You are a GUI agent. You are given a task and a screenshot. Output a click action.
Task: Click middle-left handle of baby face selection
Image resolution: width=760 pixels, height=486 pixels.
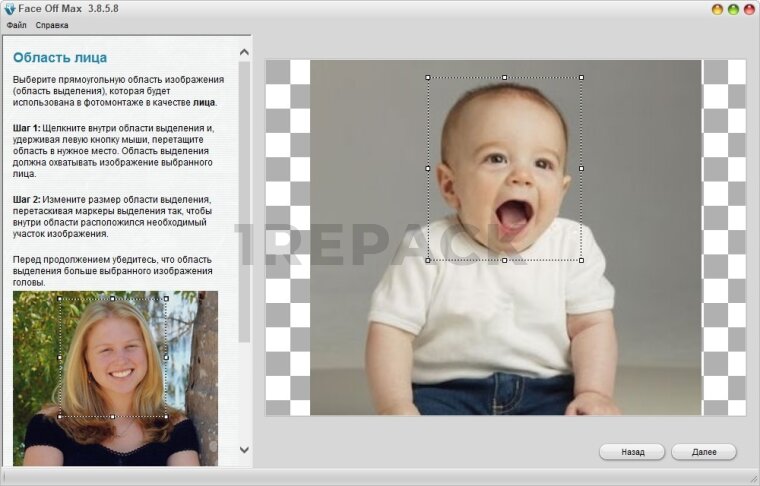[x=428, y=169]
